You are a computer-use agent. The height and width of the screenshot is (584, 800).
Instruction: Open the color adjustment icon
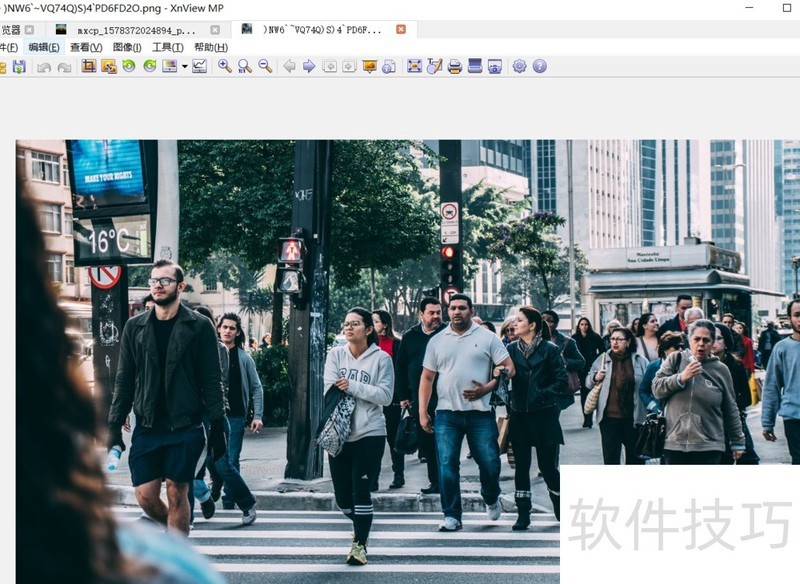coord(169,66)
